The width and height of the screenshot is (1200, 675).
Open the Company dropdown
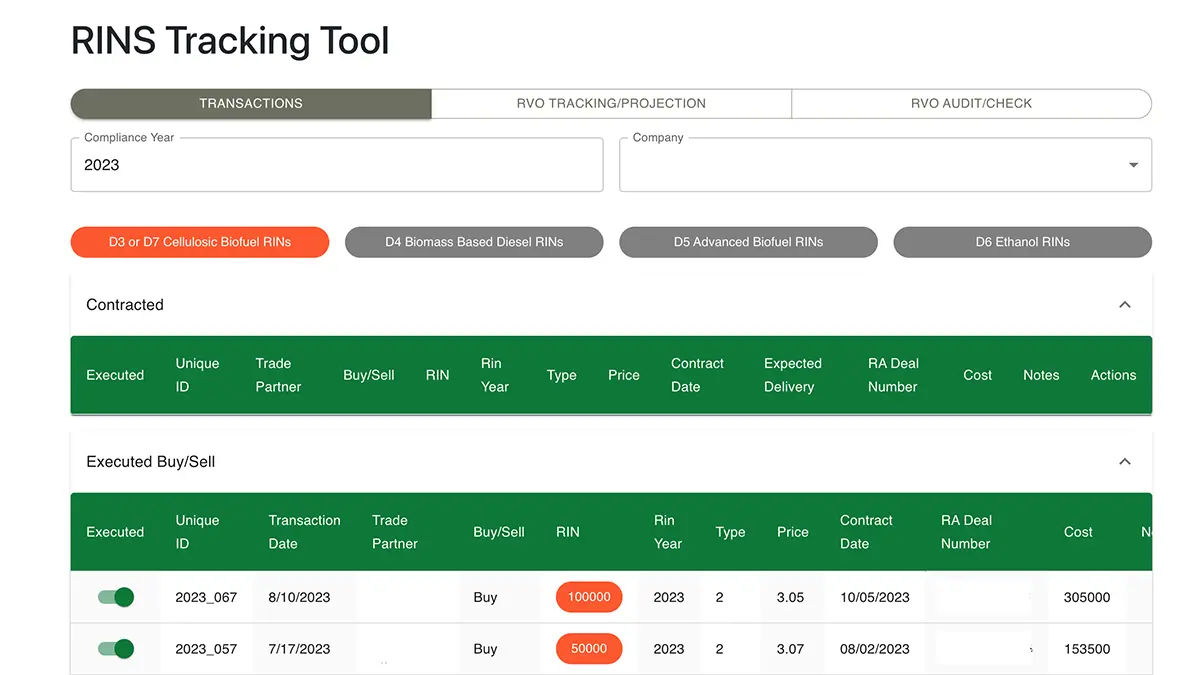pyautogui.click(x=885, y=165)
